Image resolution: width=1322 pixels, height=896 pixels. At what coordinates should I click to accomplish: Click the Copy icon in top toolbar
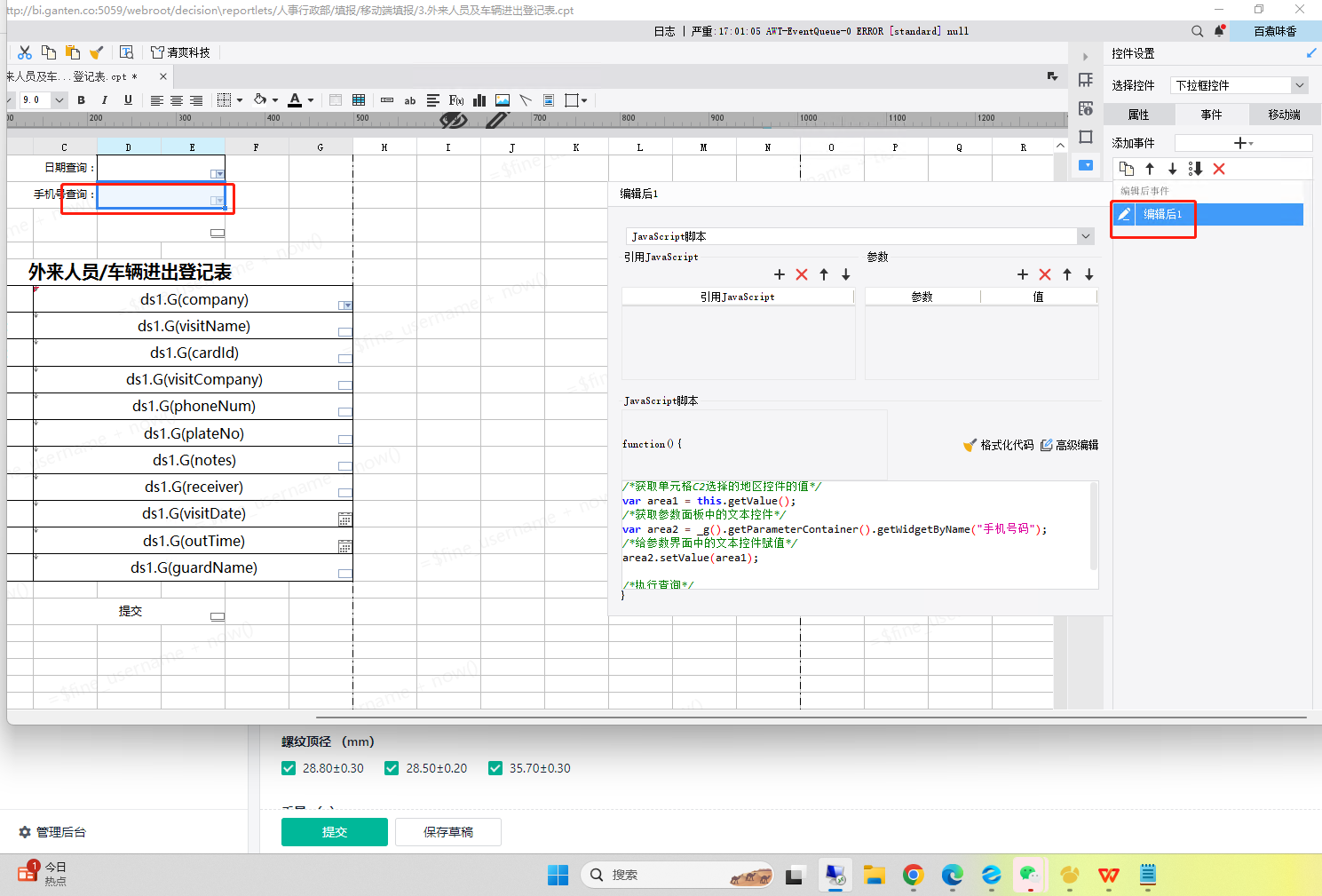point(49,52)
